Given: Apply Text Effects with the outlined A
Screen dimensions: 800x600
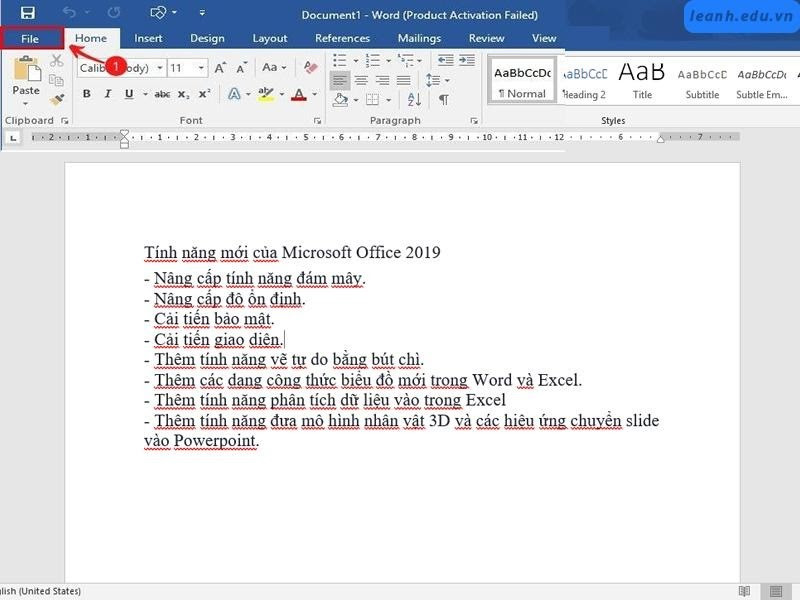Looking at the screenshot, I should tap(234, 94).
